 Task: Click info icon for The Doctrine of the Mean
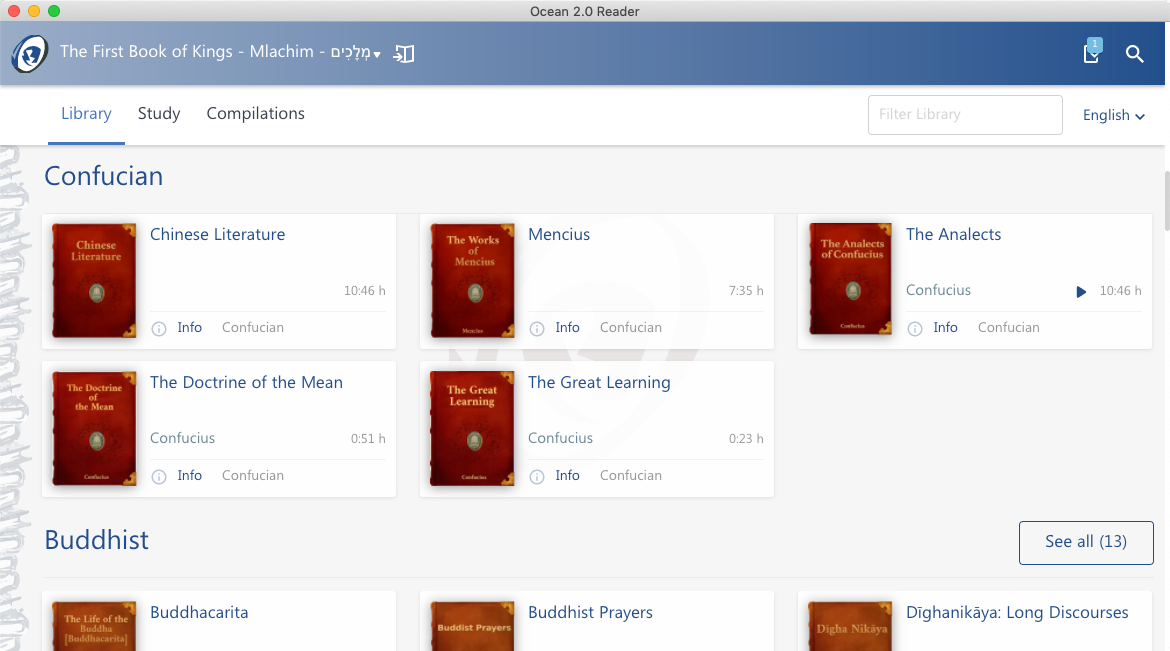[x=159, y=476]
